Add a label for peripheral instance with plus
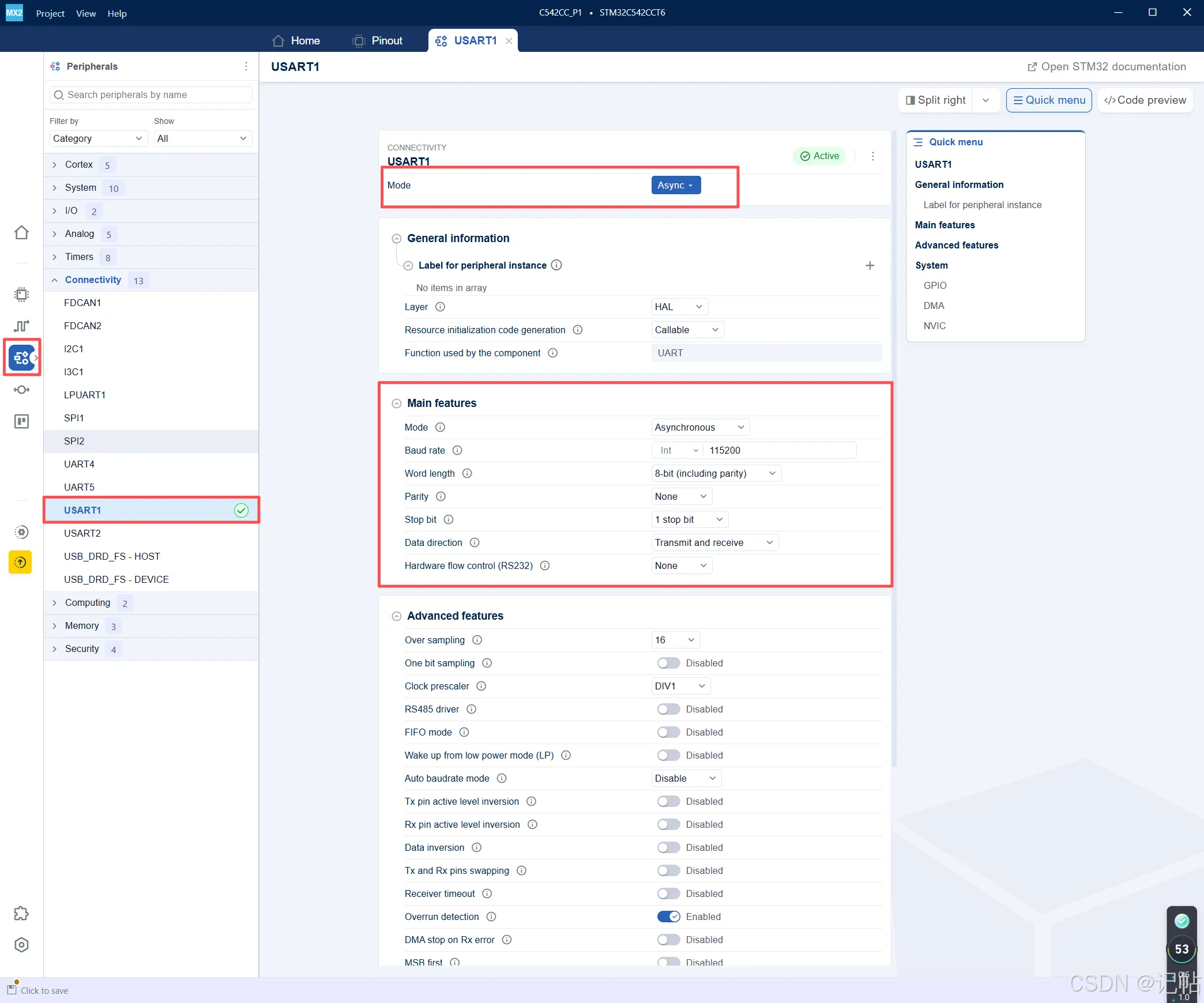1204x1003 pixels. click(870, 265)
